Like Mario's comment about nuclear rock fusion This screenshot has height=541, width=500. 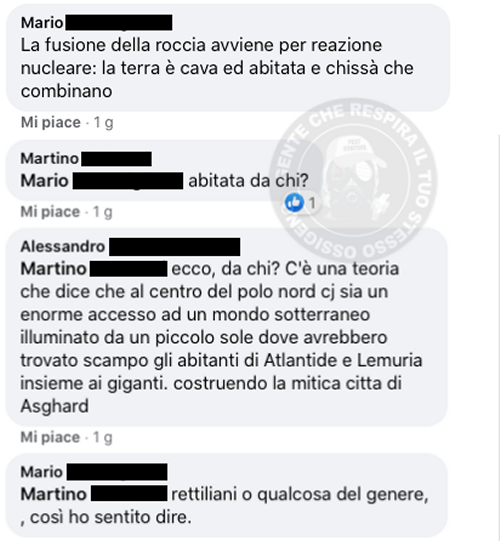coord(51,122)
